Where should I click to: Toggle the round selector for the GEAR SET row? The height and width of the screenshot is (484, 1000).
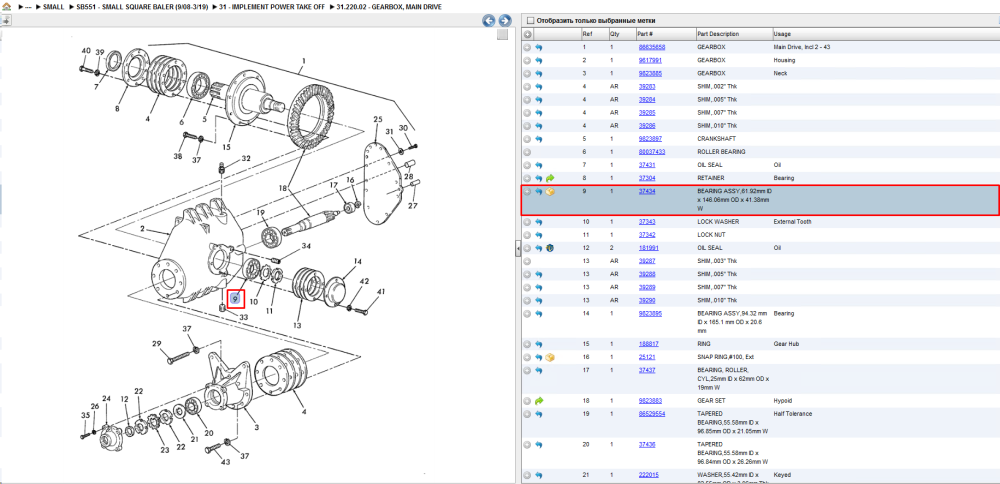click(527, 400)
